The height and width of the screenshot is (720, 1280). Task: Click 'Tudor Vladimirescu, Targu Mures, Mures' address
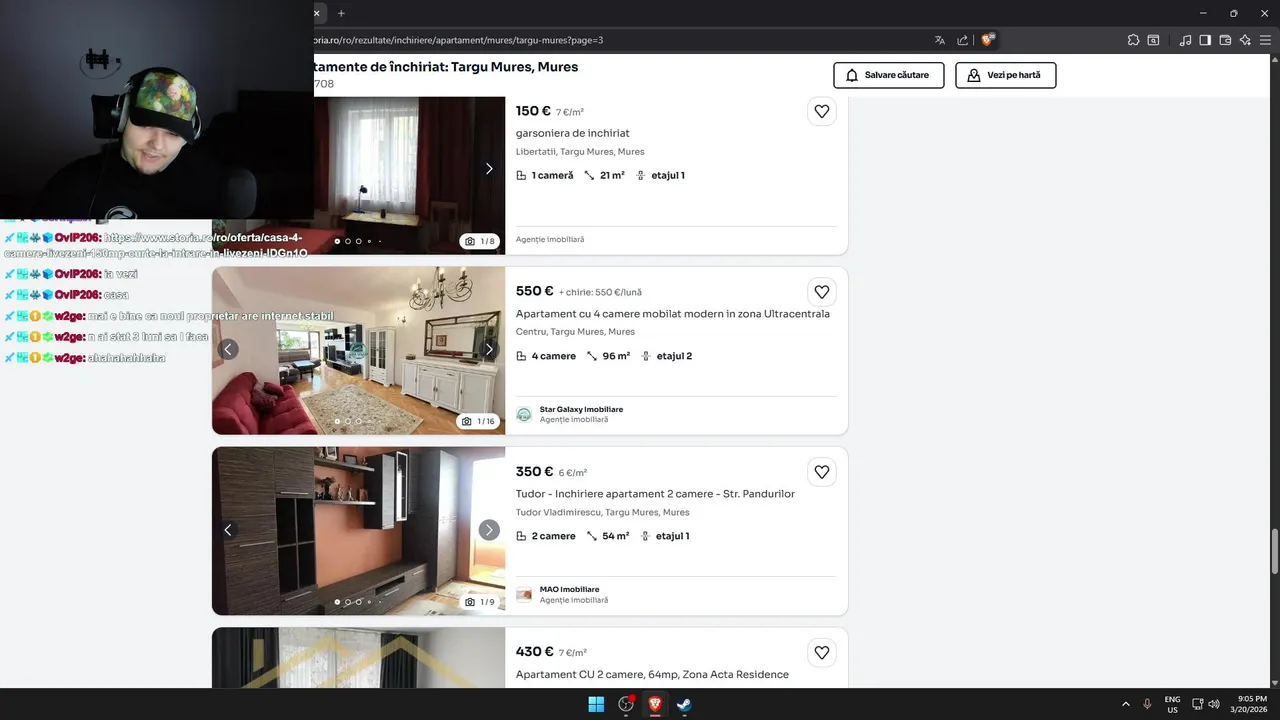coord(602,512)
